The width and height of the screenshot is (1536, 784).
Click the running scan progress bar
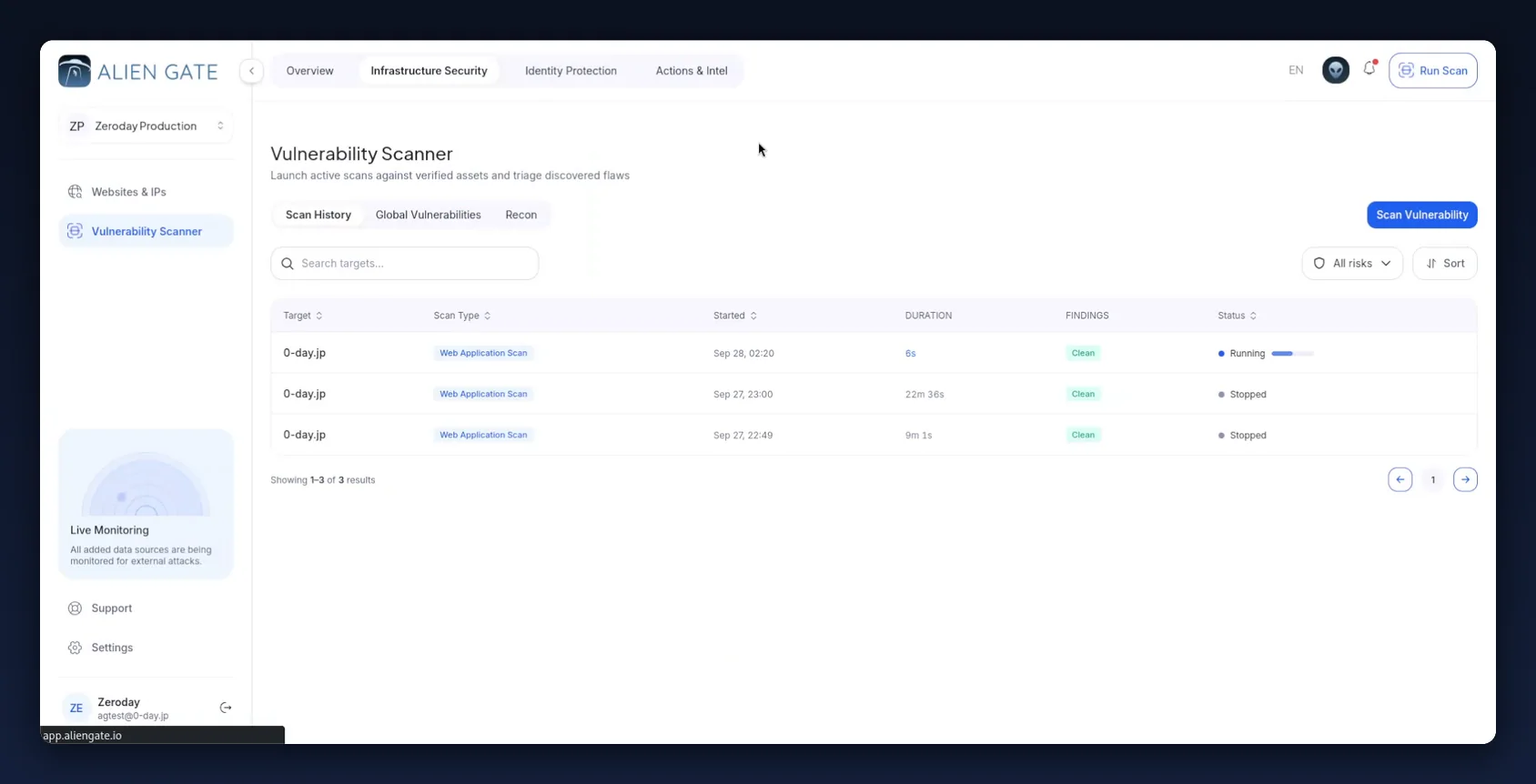pos(1293,353)
